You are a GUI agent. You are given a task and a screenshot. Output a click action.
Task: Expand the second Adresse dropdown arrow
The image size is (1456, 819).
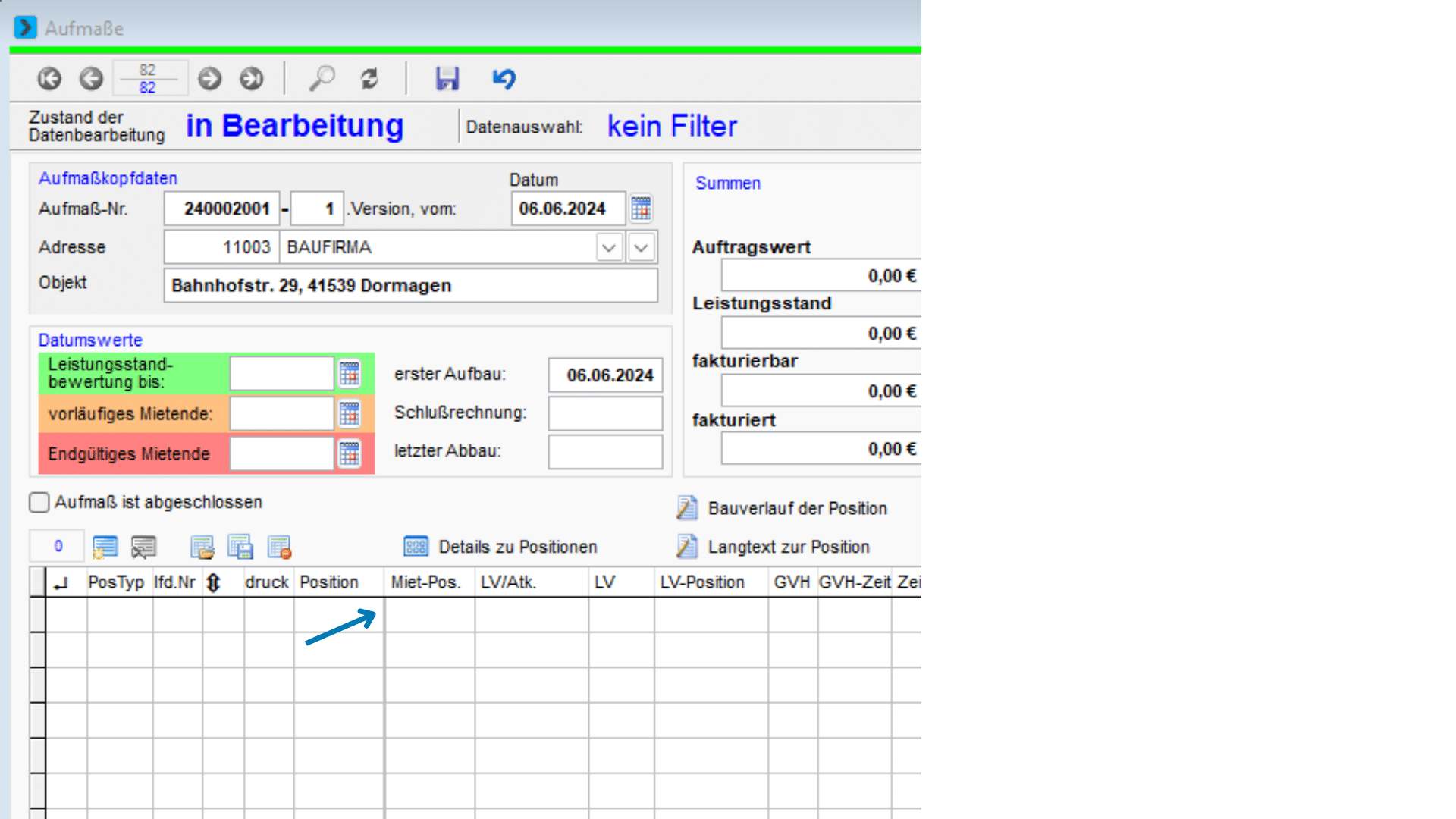(x=642, y=247)
